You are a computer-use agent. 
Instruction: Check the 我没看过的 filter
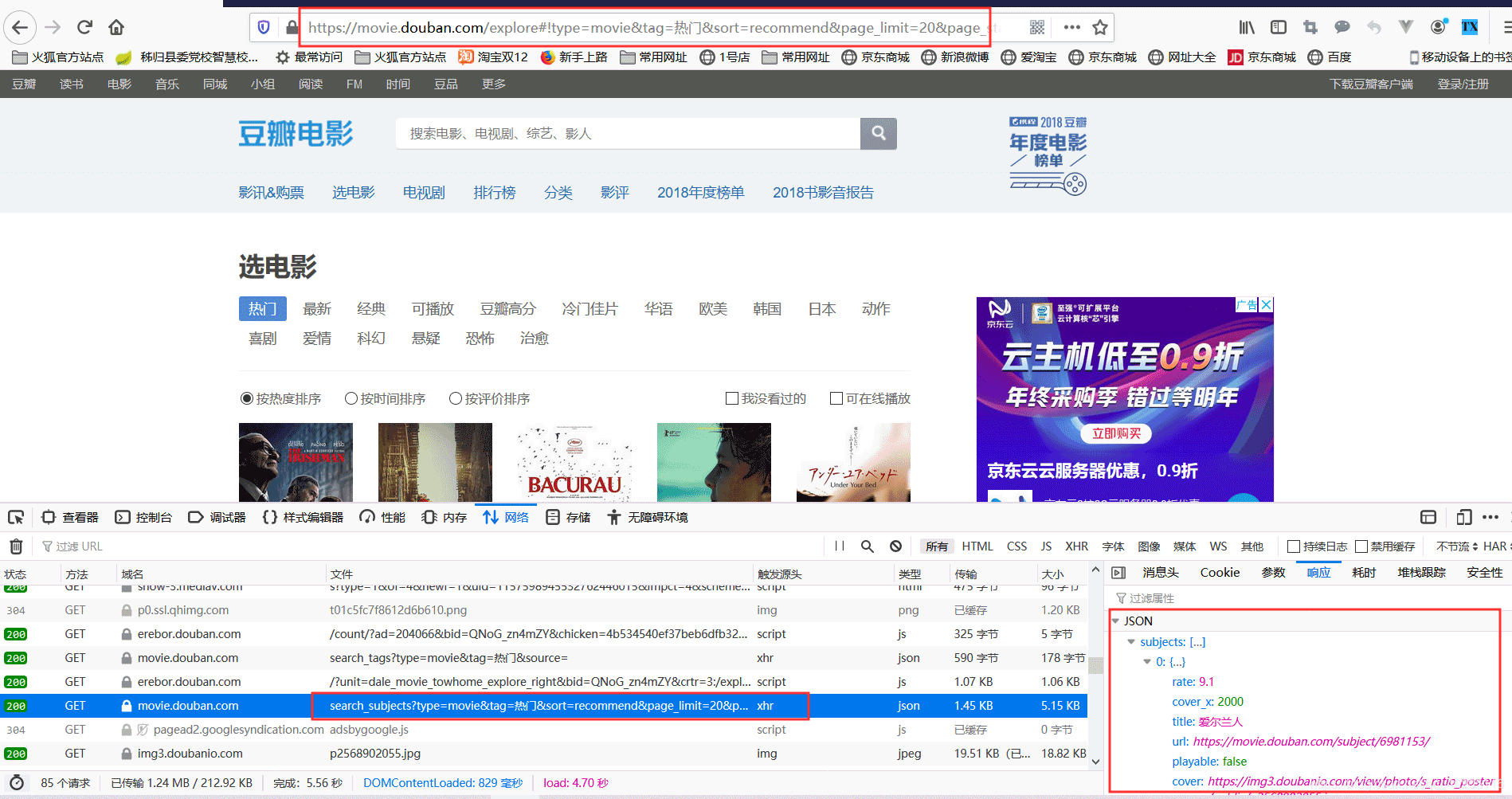point(731,398)
